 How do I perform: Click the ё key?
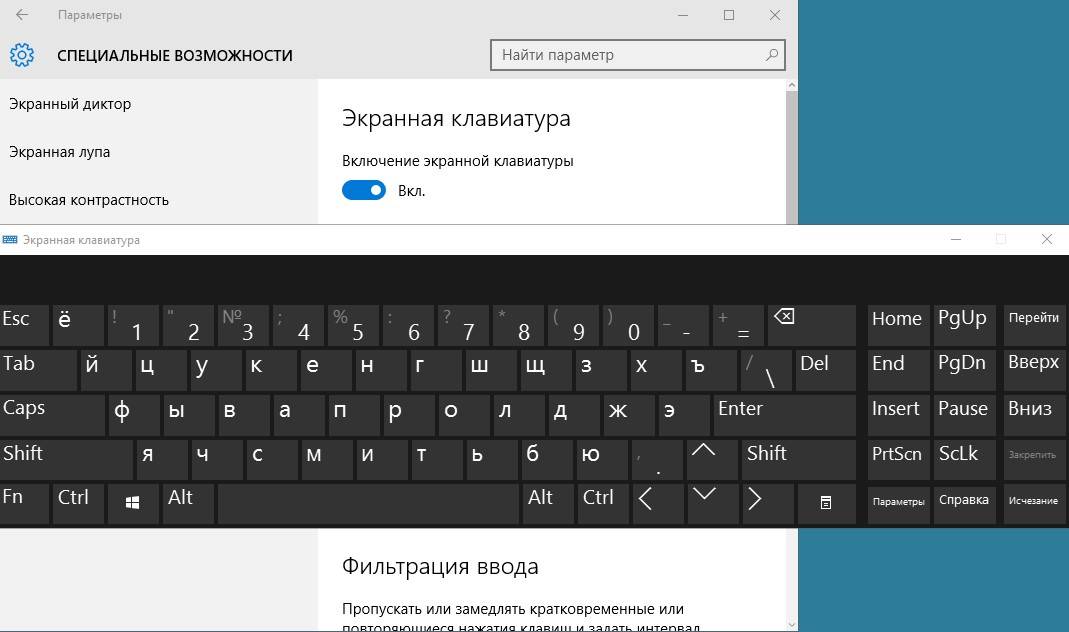click(78, 325)
